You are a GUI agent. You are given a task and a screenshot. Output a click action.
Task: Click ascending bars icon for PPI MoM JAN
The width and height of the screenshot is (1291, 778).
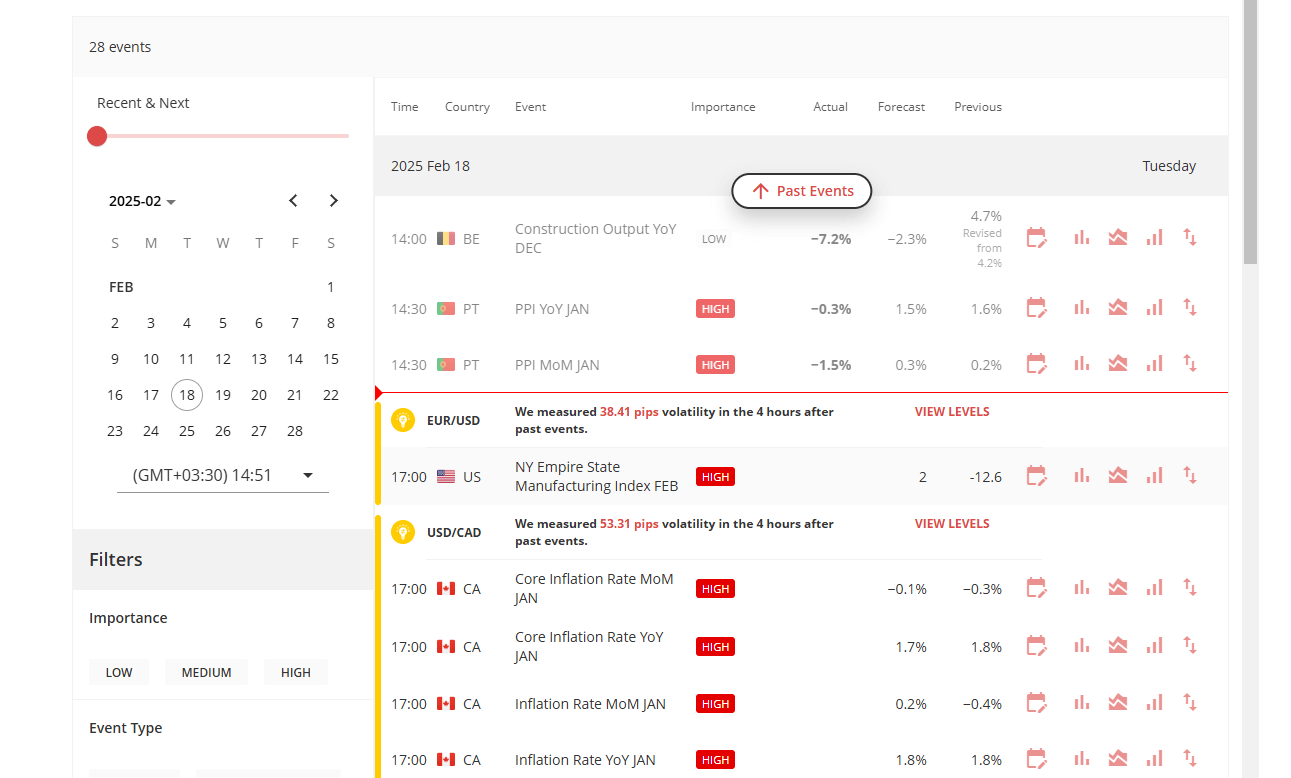click(1154, 364)
